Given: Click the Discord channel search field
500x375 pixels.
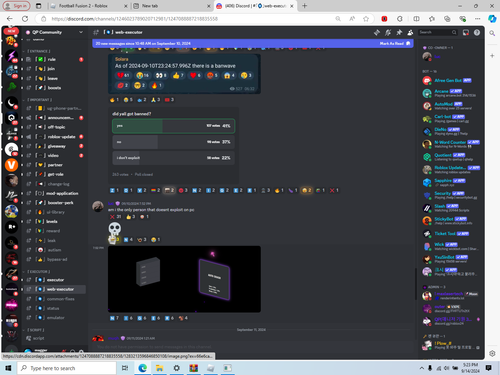Looking at the screenshot, I should pyautogui.click(x=438, y=32).
